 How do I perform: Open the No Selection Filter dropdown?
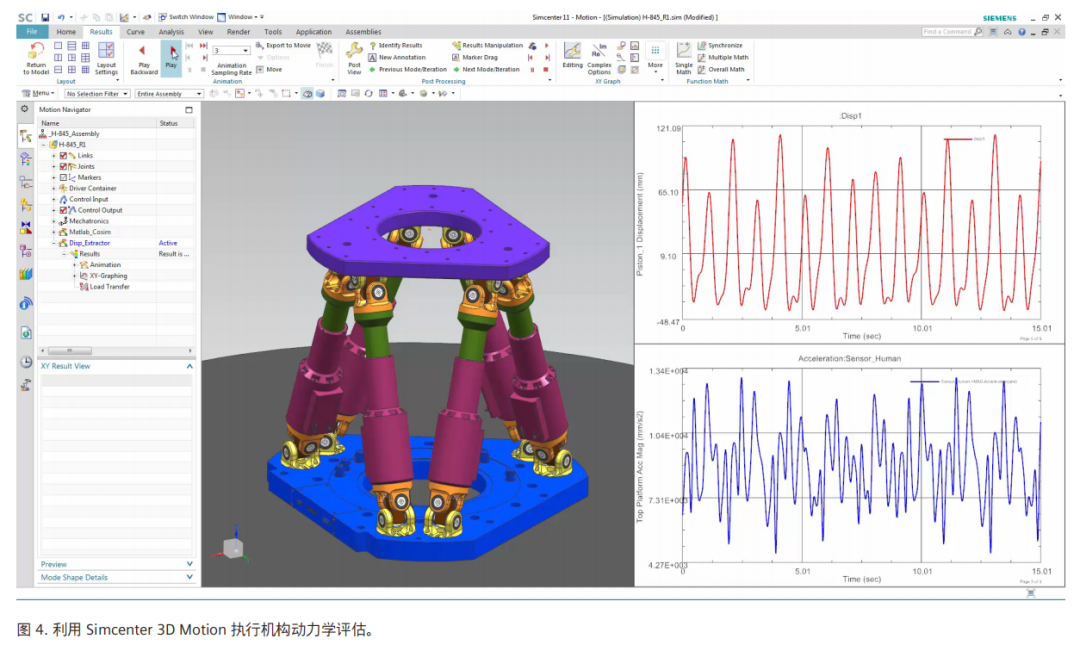click(97, 94)
